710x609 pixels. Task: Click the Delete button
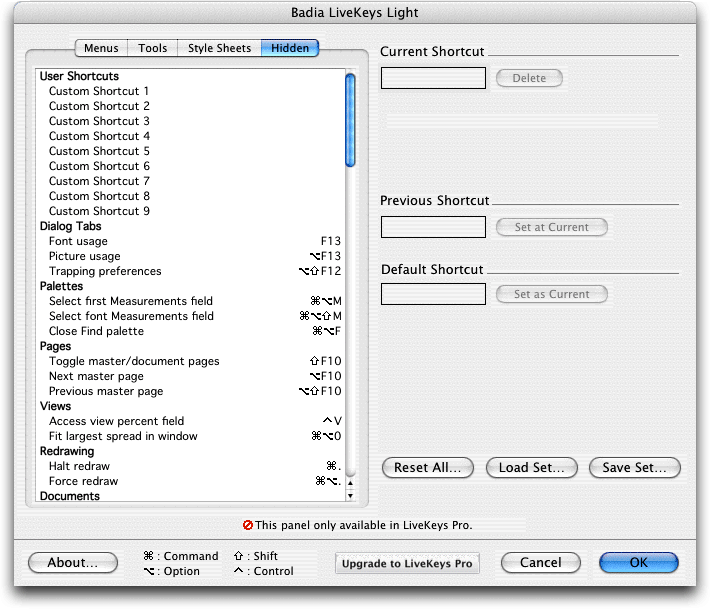[529, 78]
